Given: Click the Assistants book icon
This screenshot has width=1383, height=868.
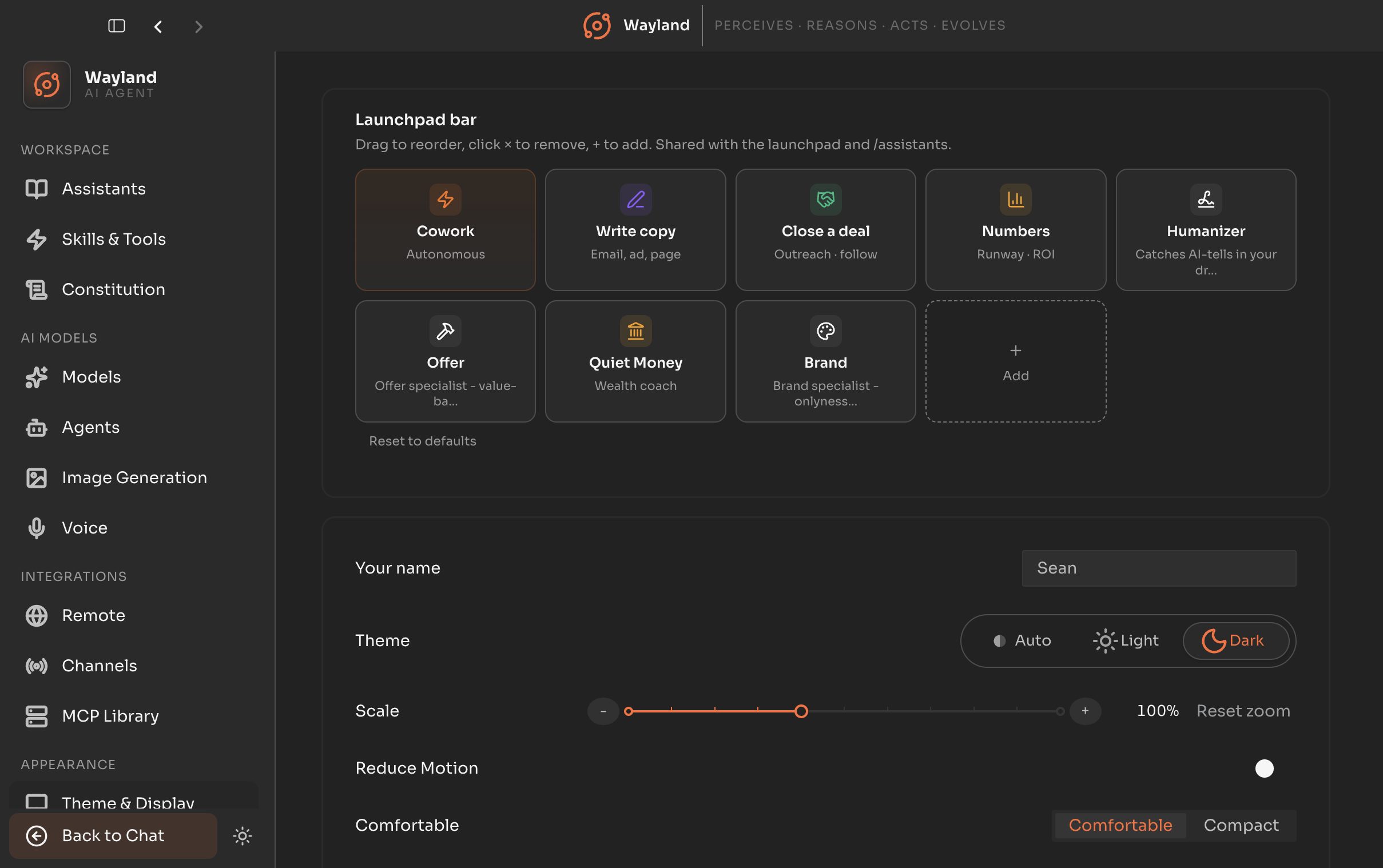Looking at the screenshot, I should [37, 189].
